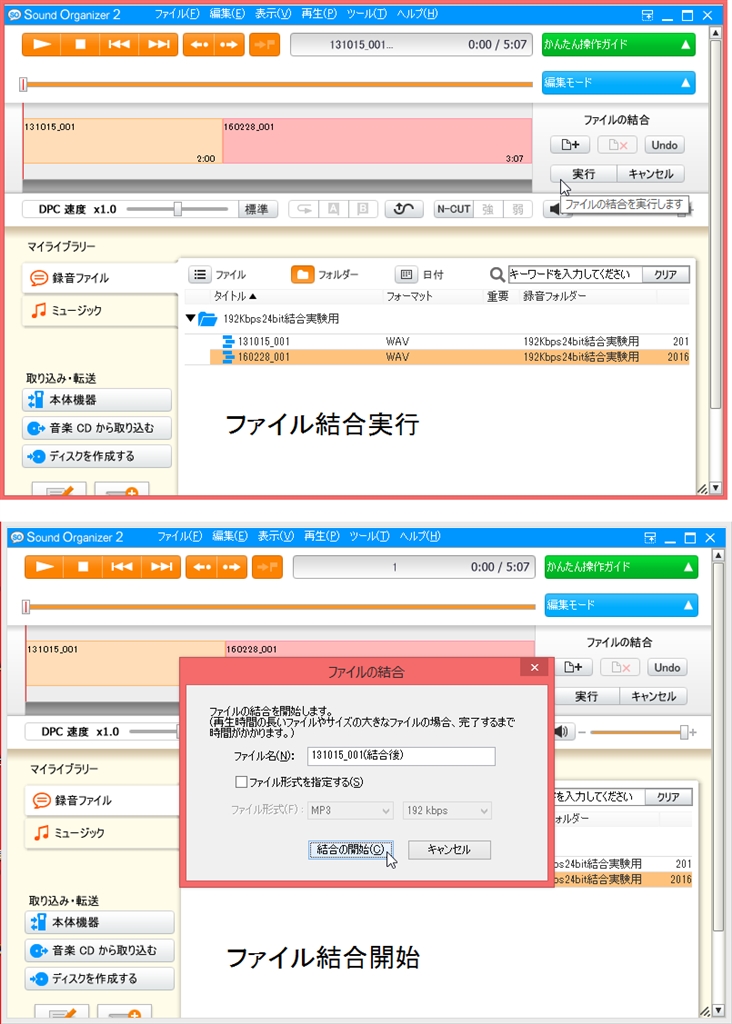Stop playback in the upper window
The width and height of the screenshot is (732, 1024).
pyautogui.click(x=80, y=44)
